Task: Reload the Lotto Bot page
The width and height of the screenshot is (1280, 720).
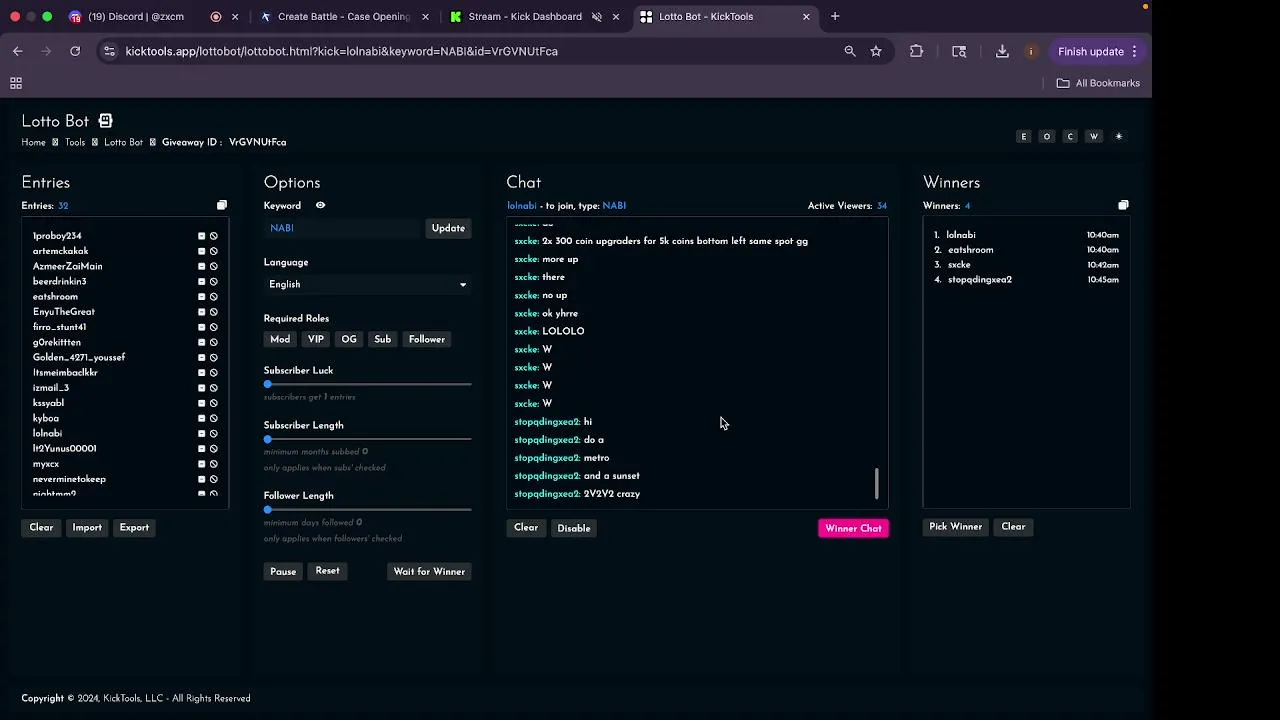Action: 75,51
